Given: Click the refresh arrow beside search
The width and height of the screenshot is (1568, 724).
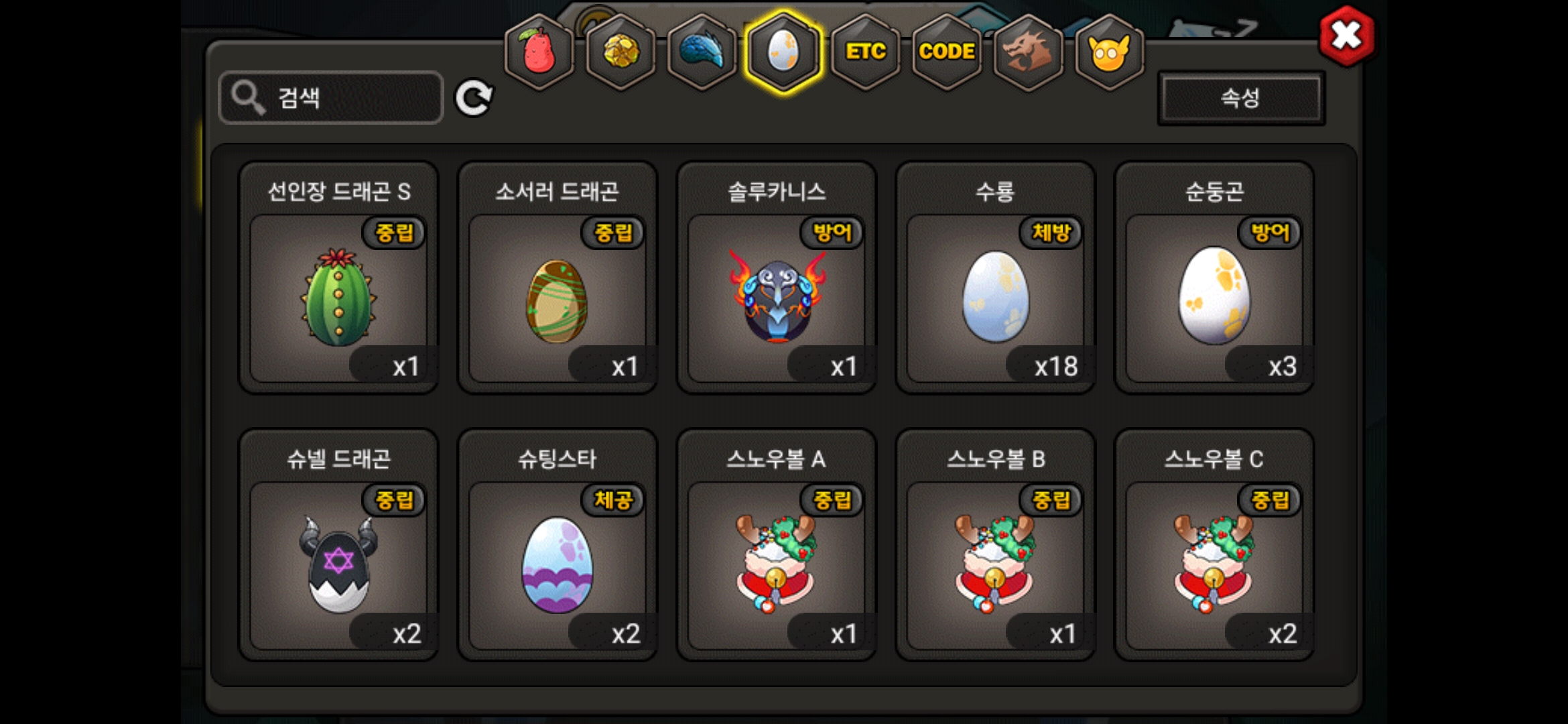Looking at the screenshot, I should click(474, 99).
